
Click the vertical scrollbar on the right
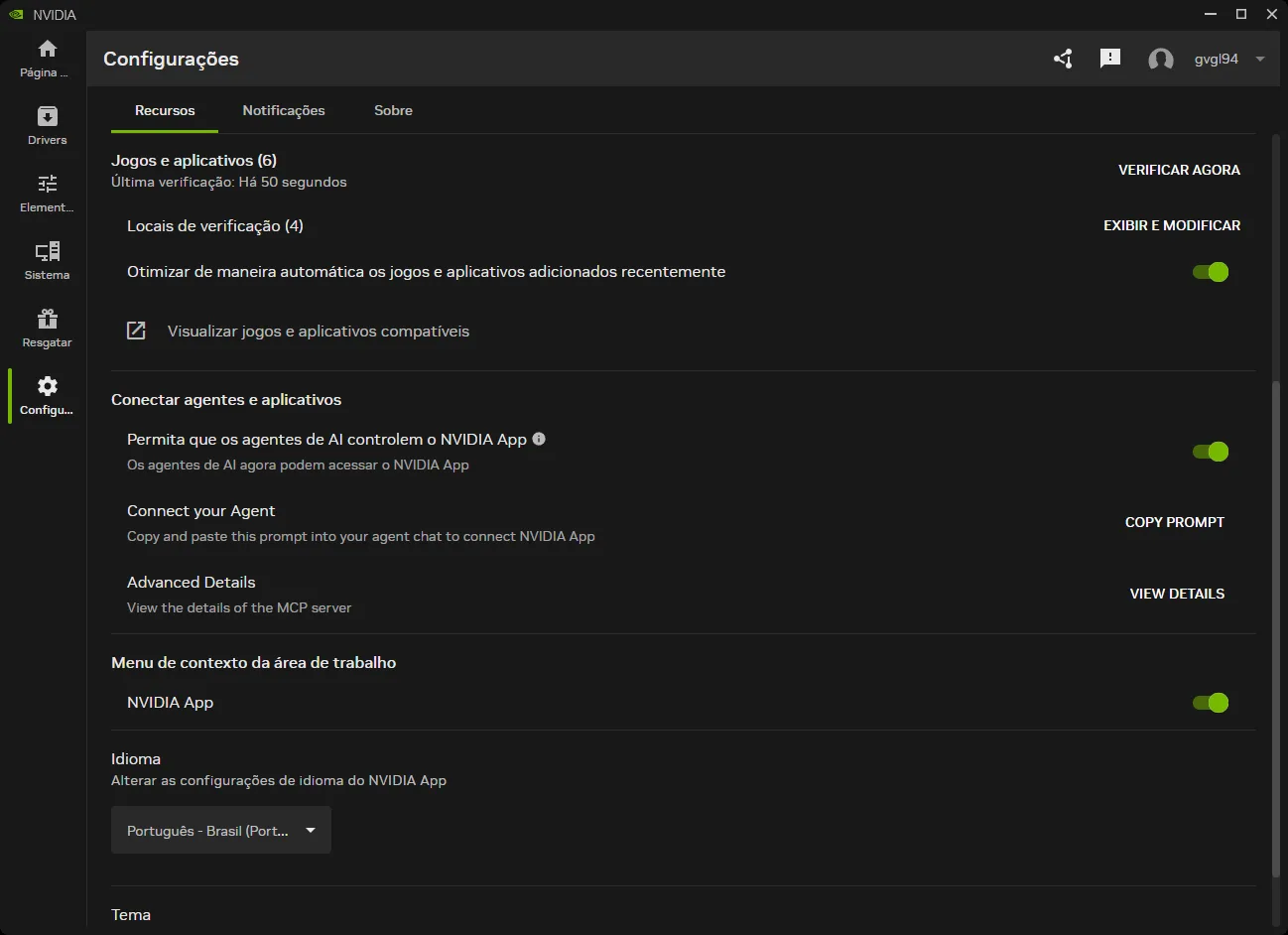[x=1276, y=628]
